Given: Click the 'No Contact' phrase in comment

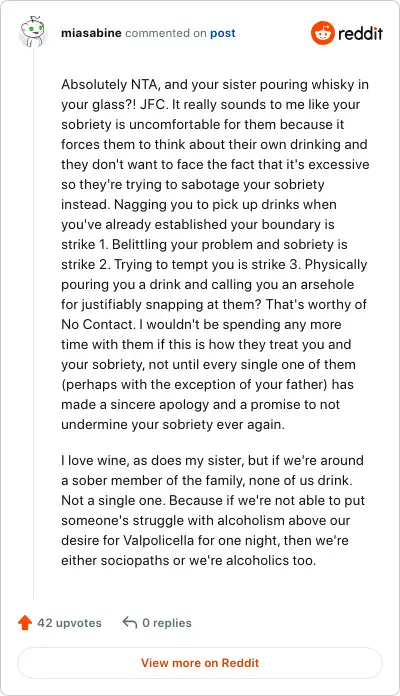Looking at the screenshot, I should point(97,324).
